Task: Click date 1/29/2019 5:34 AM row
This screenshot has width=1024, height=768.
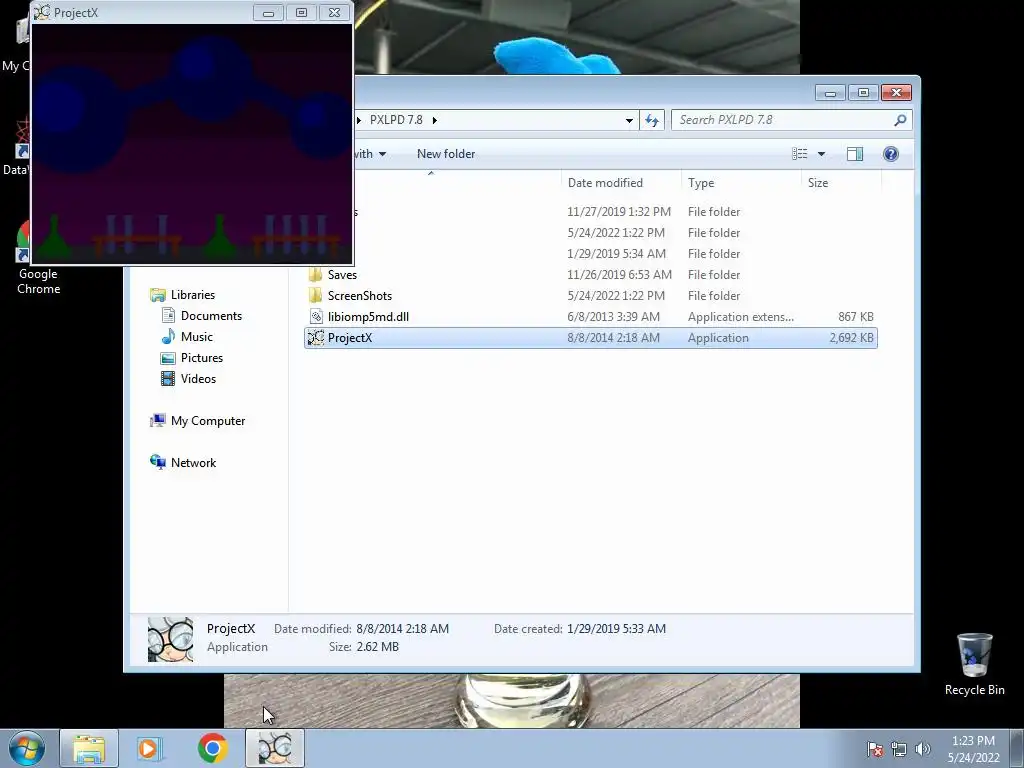Action: (x=616, y=253)
